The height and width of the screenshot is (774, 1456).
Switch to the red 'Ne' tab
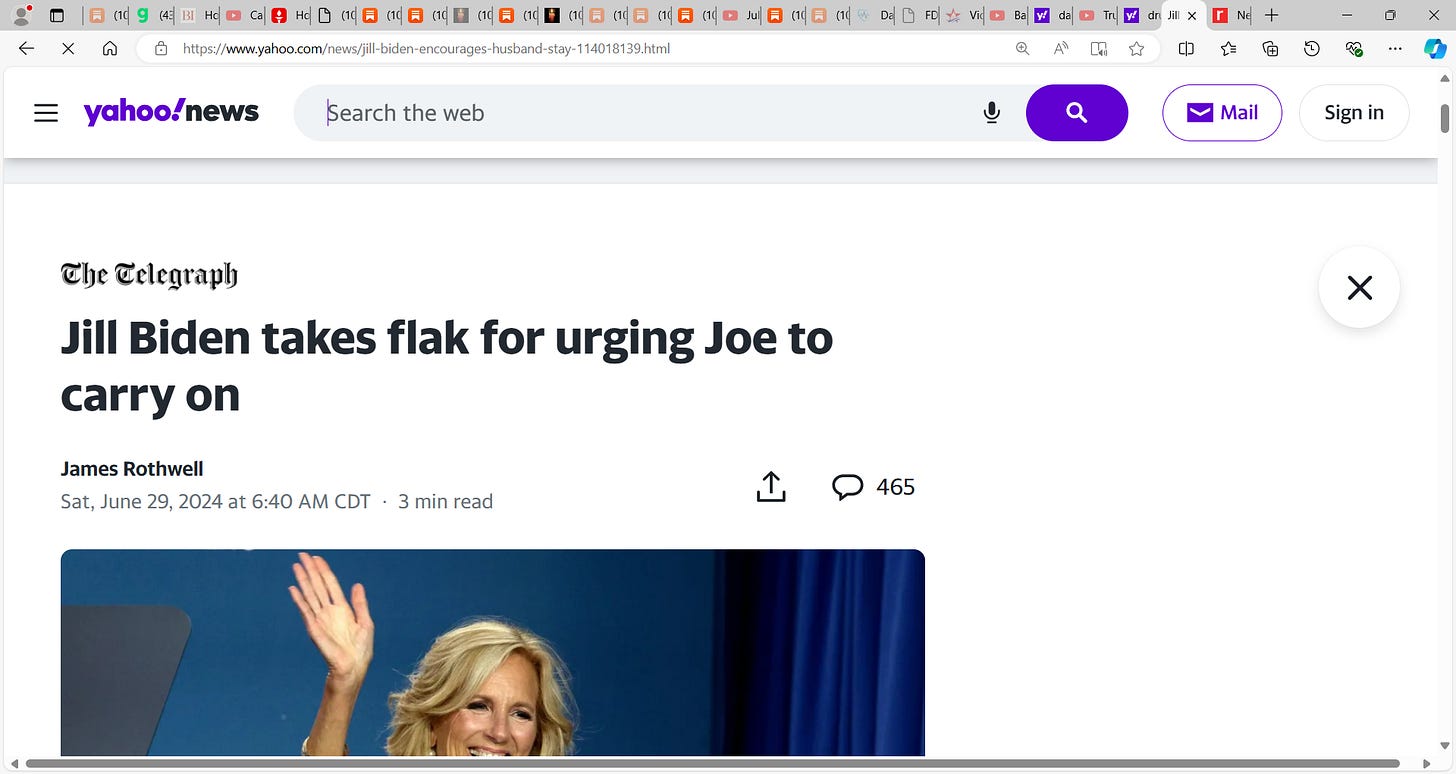pyautogui.click(x=1232, y=15)
